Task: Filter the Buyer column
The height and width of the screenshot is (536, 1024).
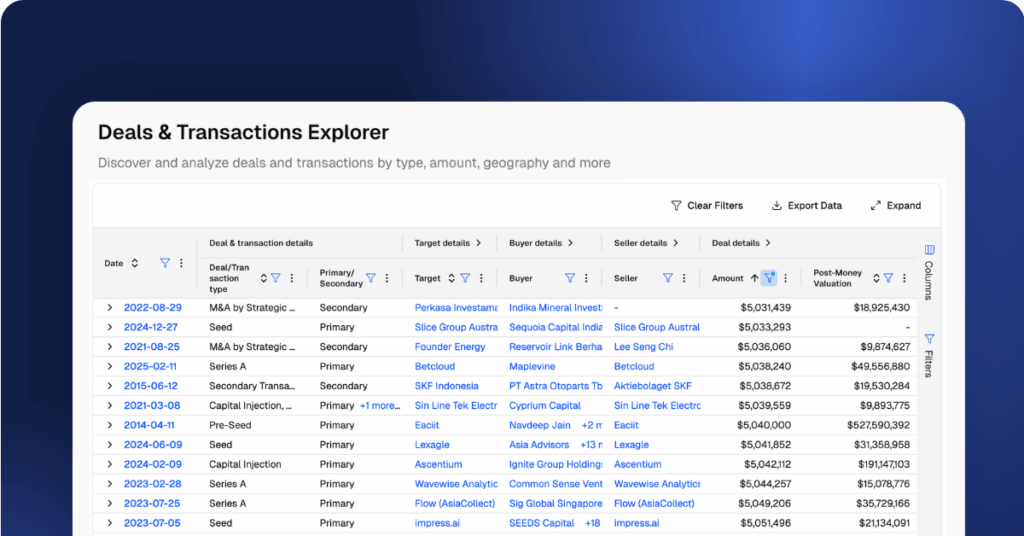Action: click(x=569, y=278)
